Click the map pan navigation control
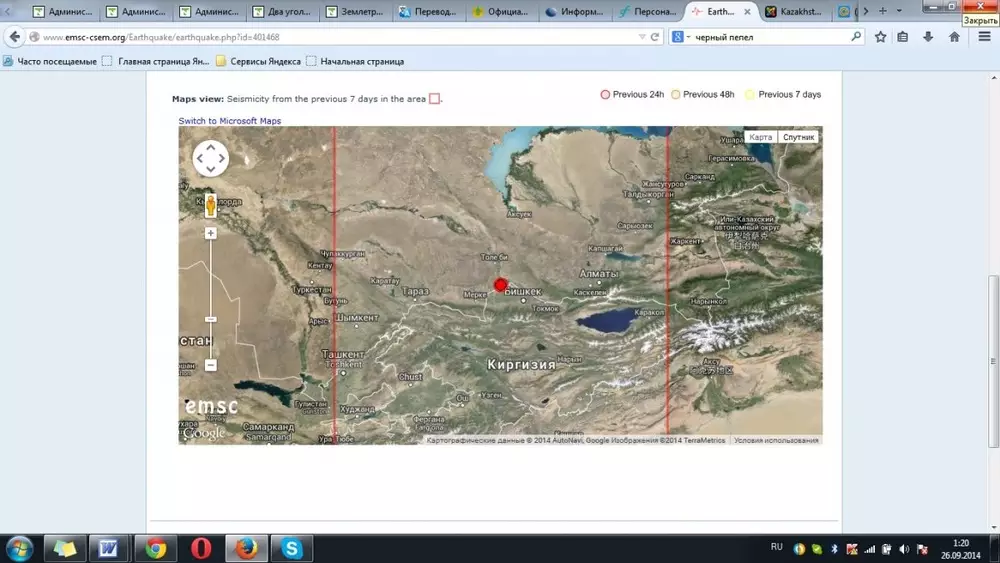The width and height of the screenshot is (1000, 563). click(211, 158)
